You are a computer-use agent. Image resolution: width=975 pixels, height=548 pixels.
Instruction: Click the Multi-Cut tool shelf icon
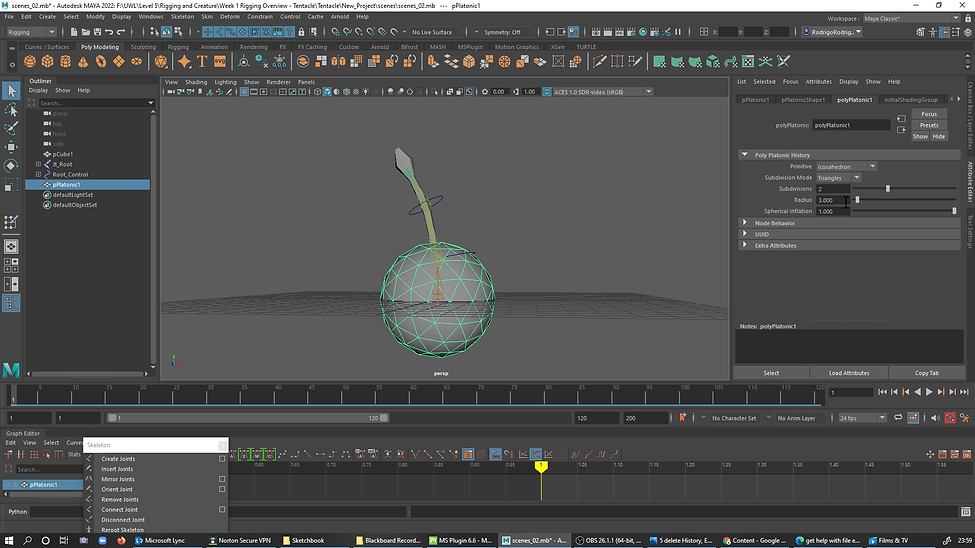click(599, 62)
